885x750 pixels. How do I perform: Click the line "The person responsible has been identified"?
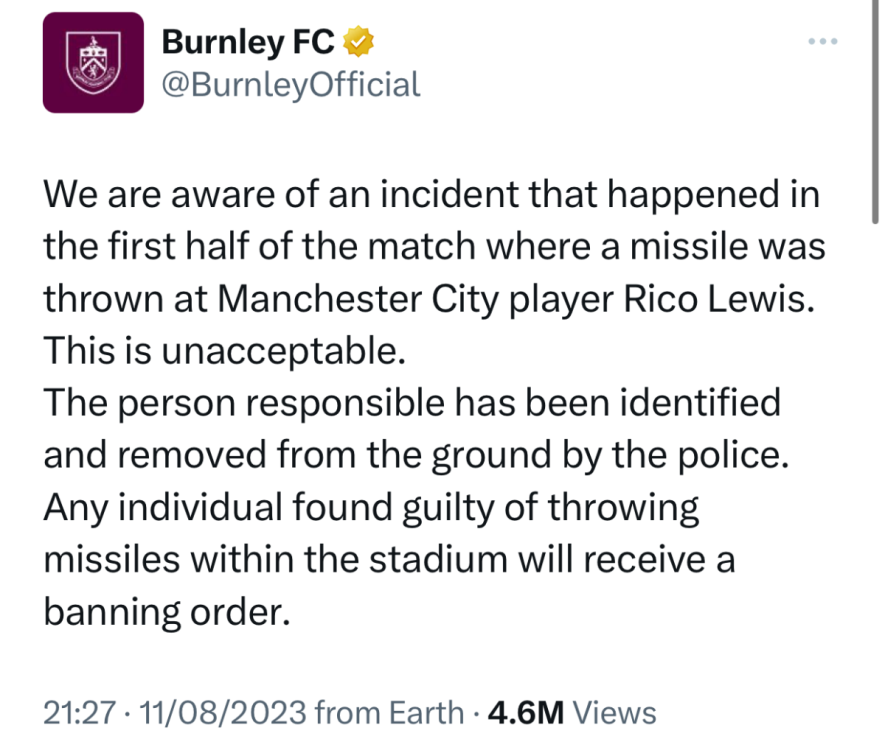(x=411, y=404)
